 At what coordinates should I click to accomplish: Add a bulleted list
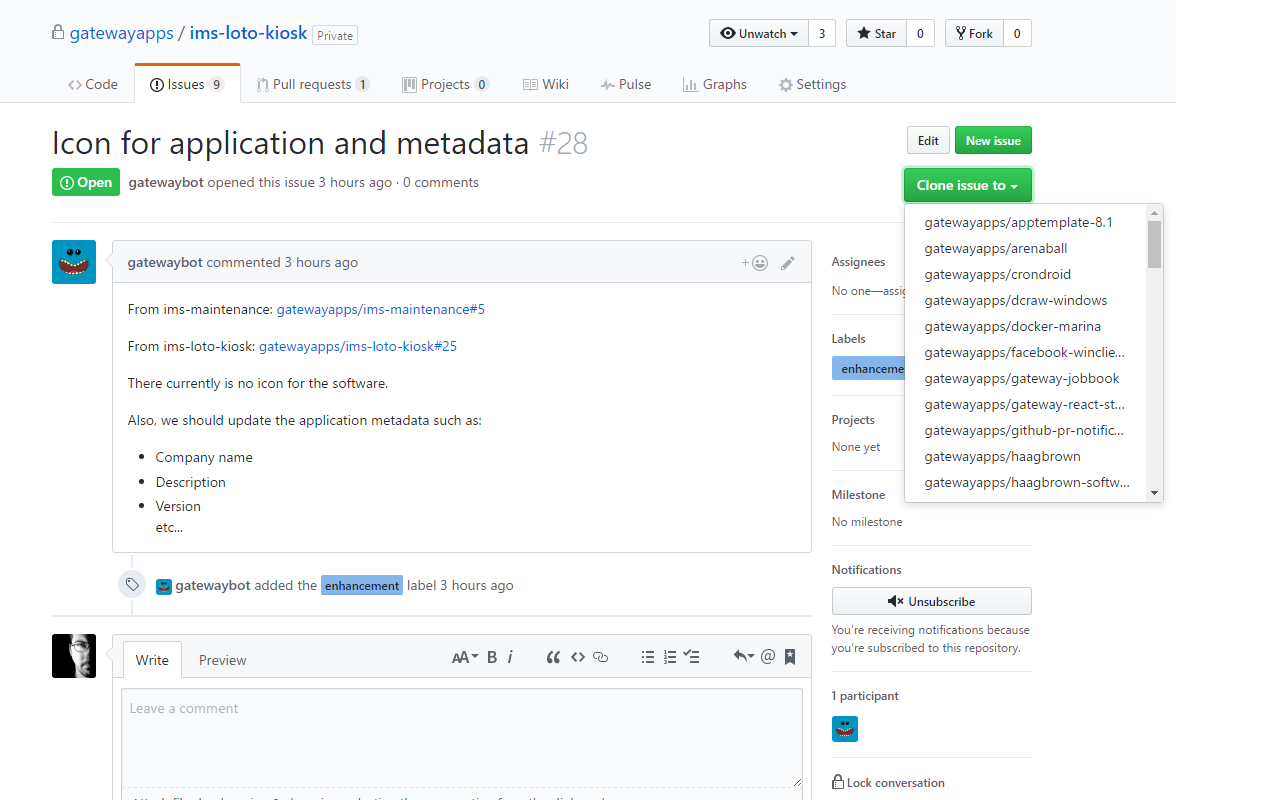coord(648,657)
